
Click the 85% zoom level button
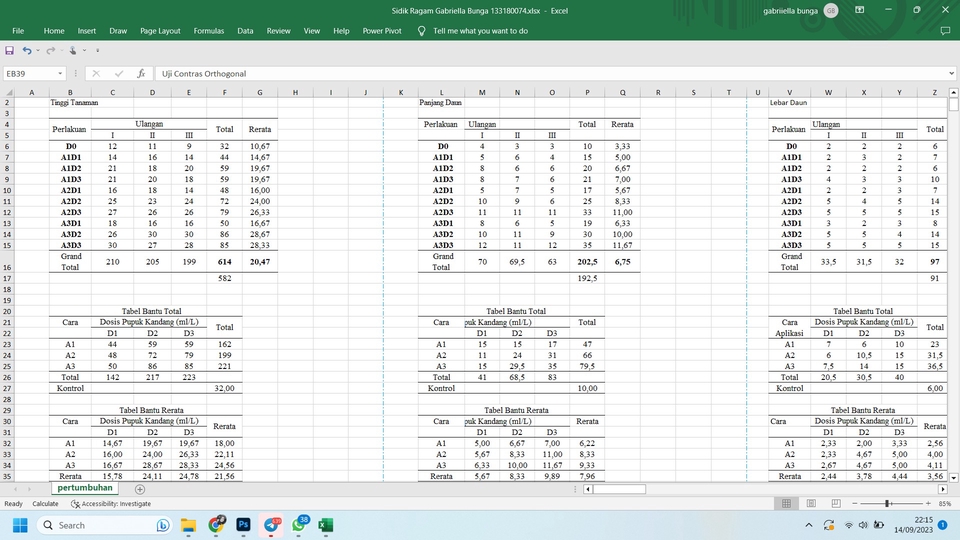(946, 504)
